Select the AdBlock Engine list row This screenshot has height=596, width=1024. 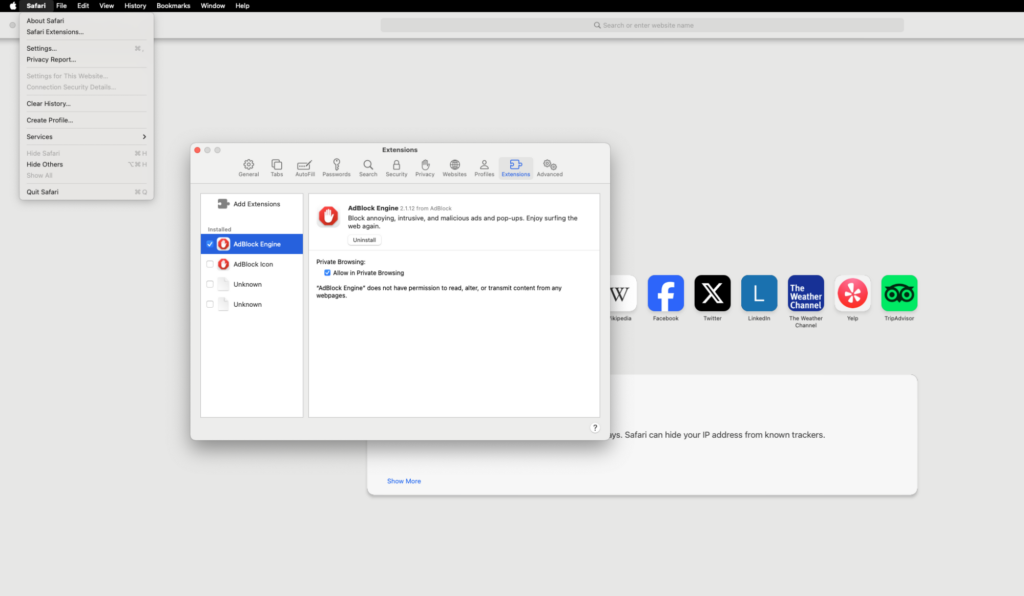coord(251,243)
